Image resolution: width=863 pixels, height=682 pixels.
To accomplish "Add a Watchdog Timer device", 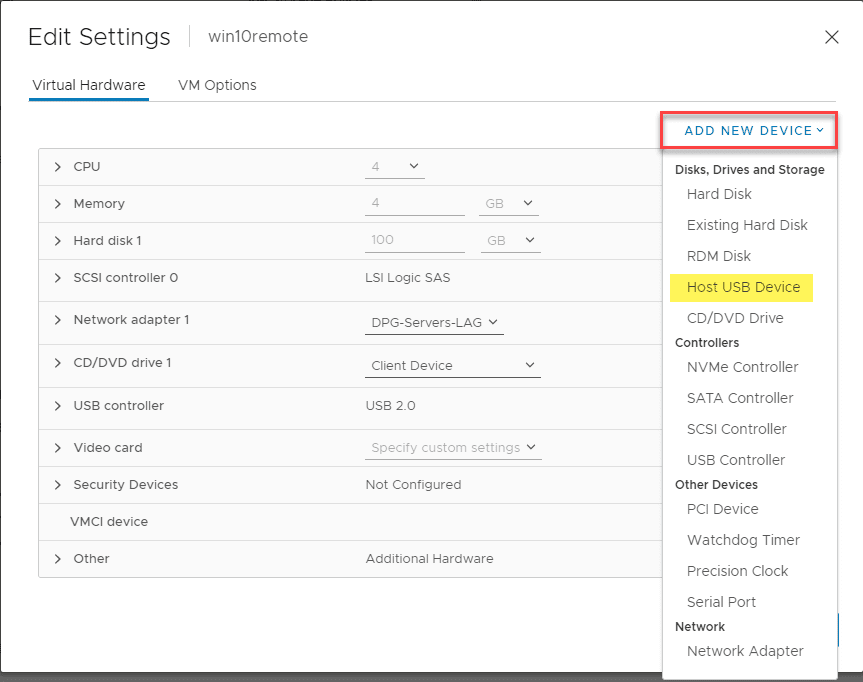I will tap(743, 540).
